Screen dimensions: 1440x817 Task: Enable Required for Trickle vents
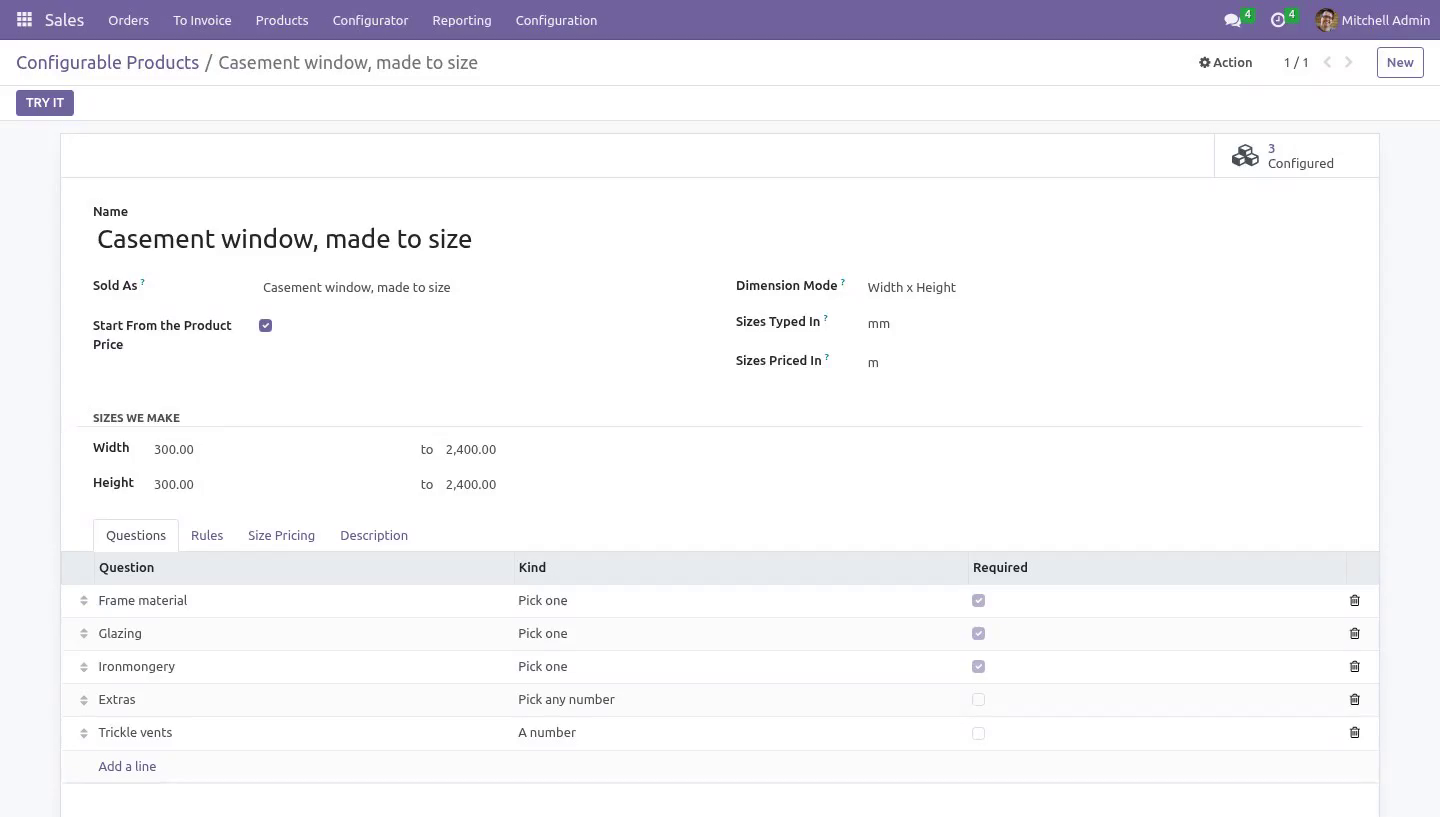[x=978, y=733]
